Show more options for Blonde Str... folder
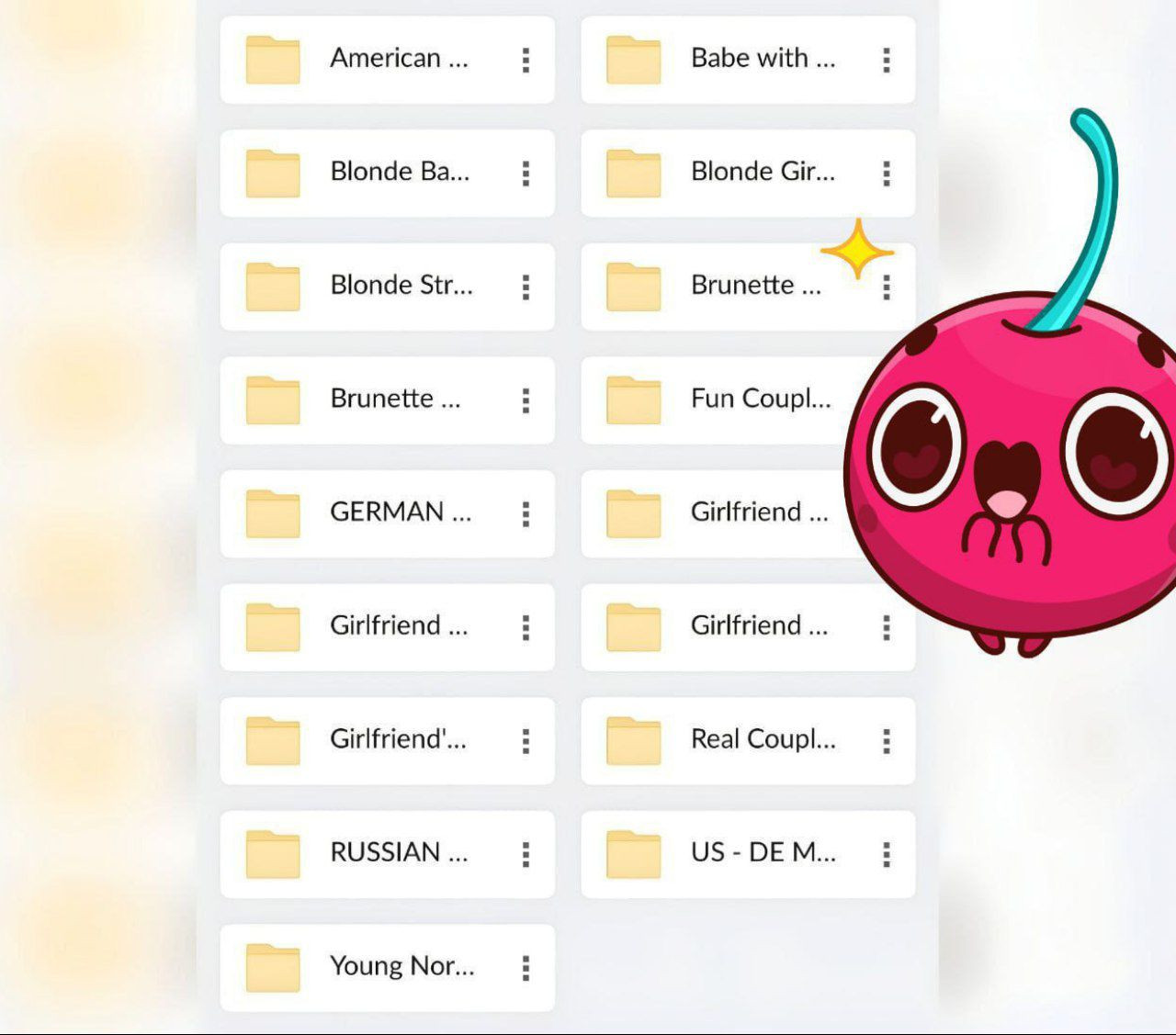Viewport: 1176px width, 1035px height. tap(526, 287)
